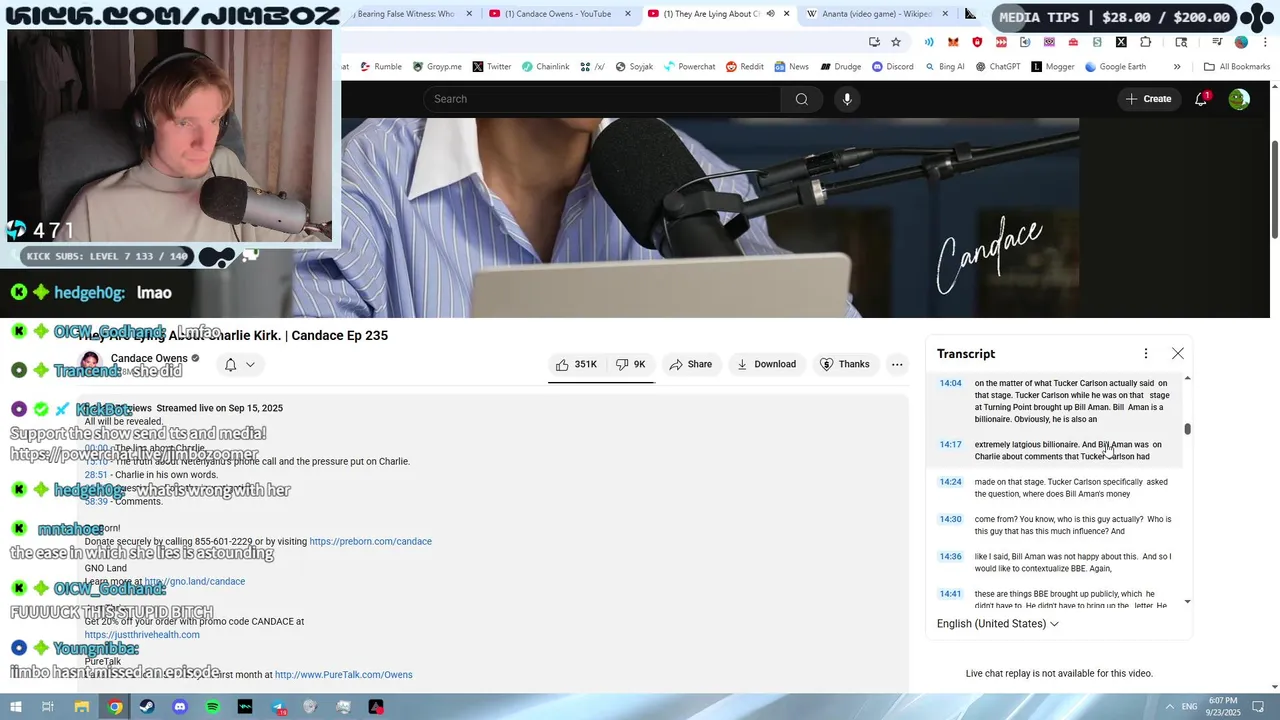
Task: Open the All Bookmarks folder
Action: coord(1236,67)
